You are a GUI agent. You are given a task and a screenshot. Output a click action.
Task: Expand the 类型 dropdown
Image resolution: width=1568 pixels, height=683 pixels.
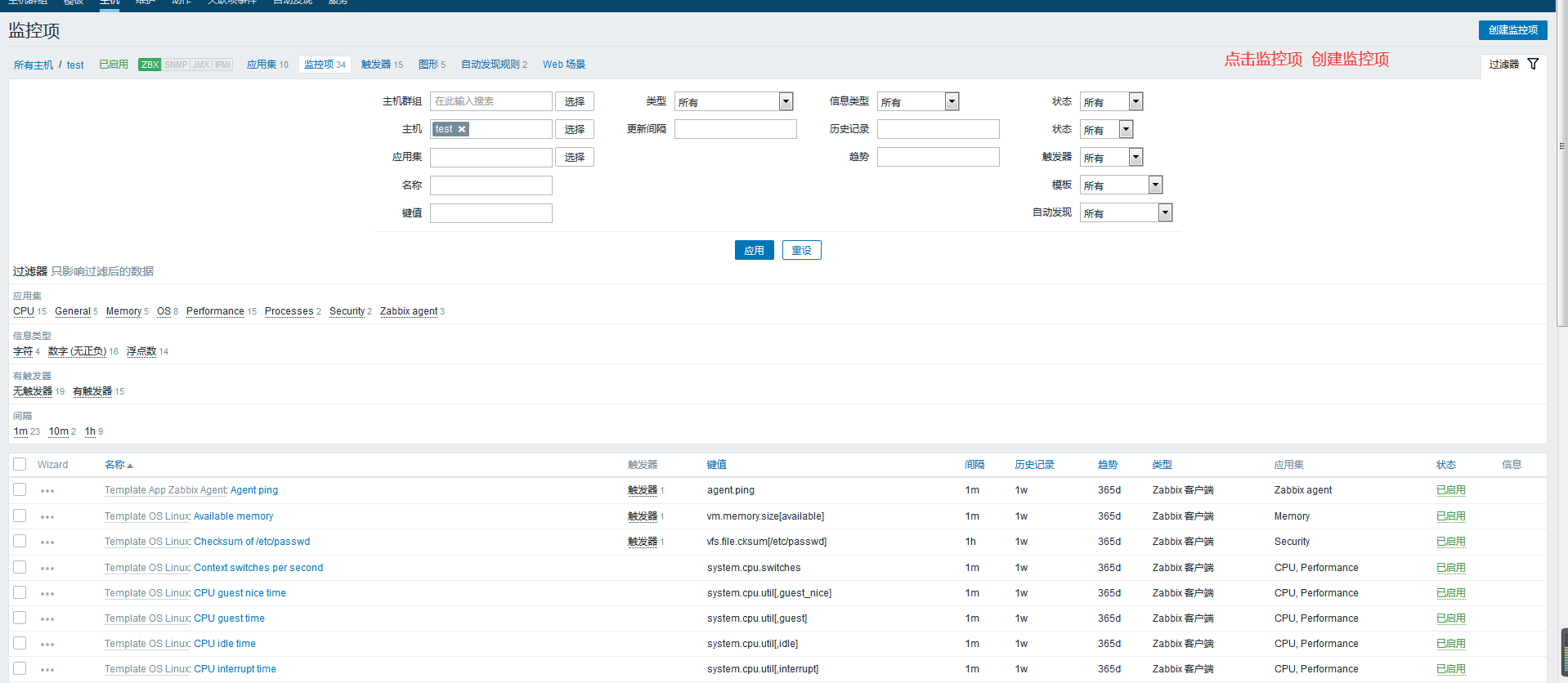[x=786, y=101]
